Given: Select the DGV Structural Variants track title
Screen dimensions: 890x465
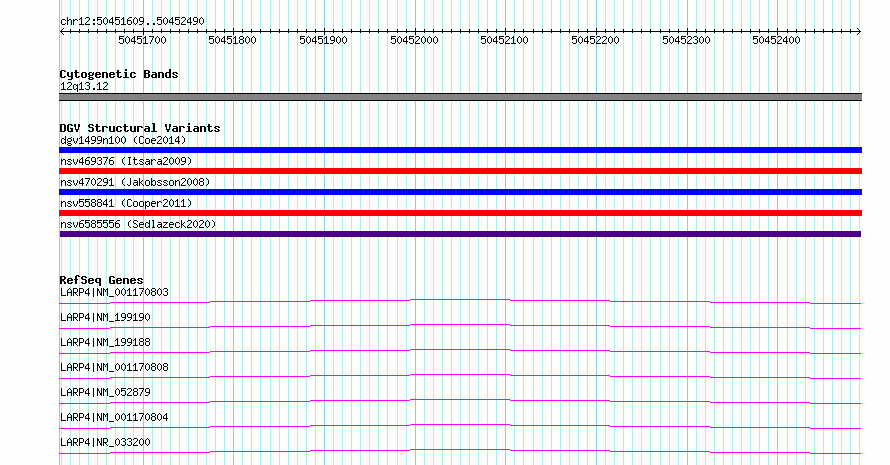Looking at the screenshot, I should click(x=140, y=128).
